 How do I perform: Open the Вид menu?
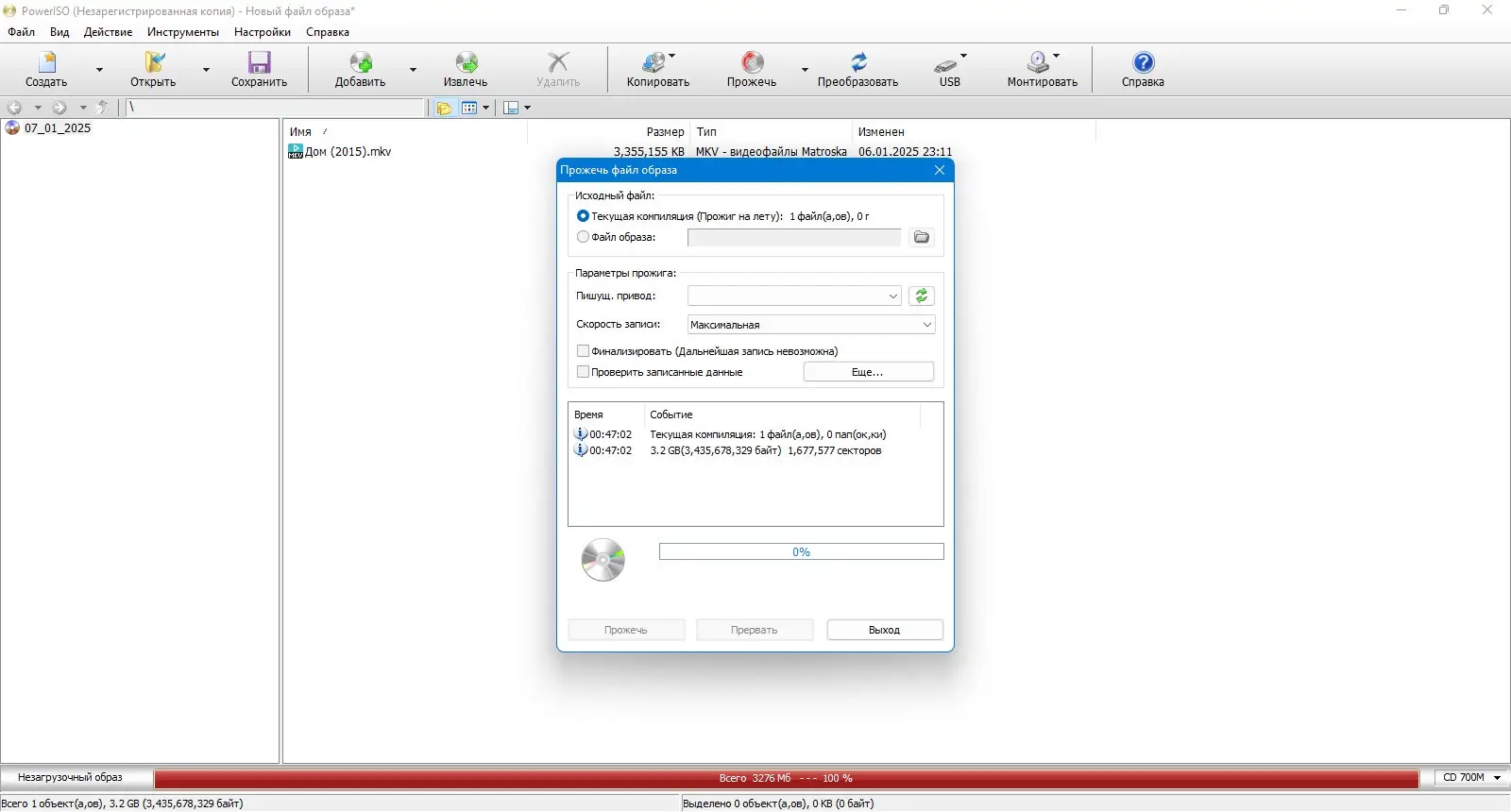[x=59, y=32]
